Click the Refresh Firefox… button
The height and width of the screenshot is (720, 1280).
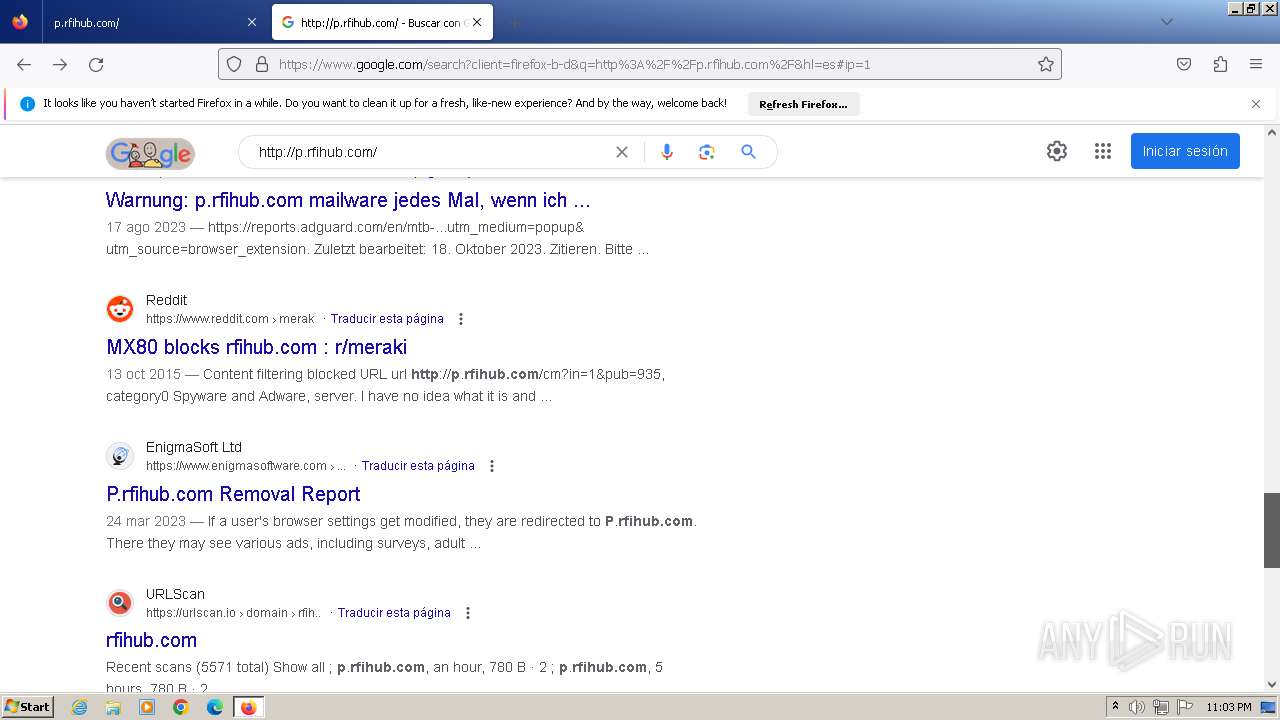(803, 104)
